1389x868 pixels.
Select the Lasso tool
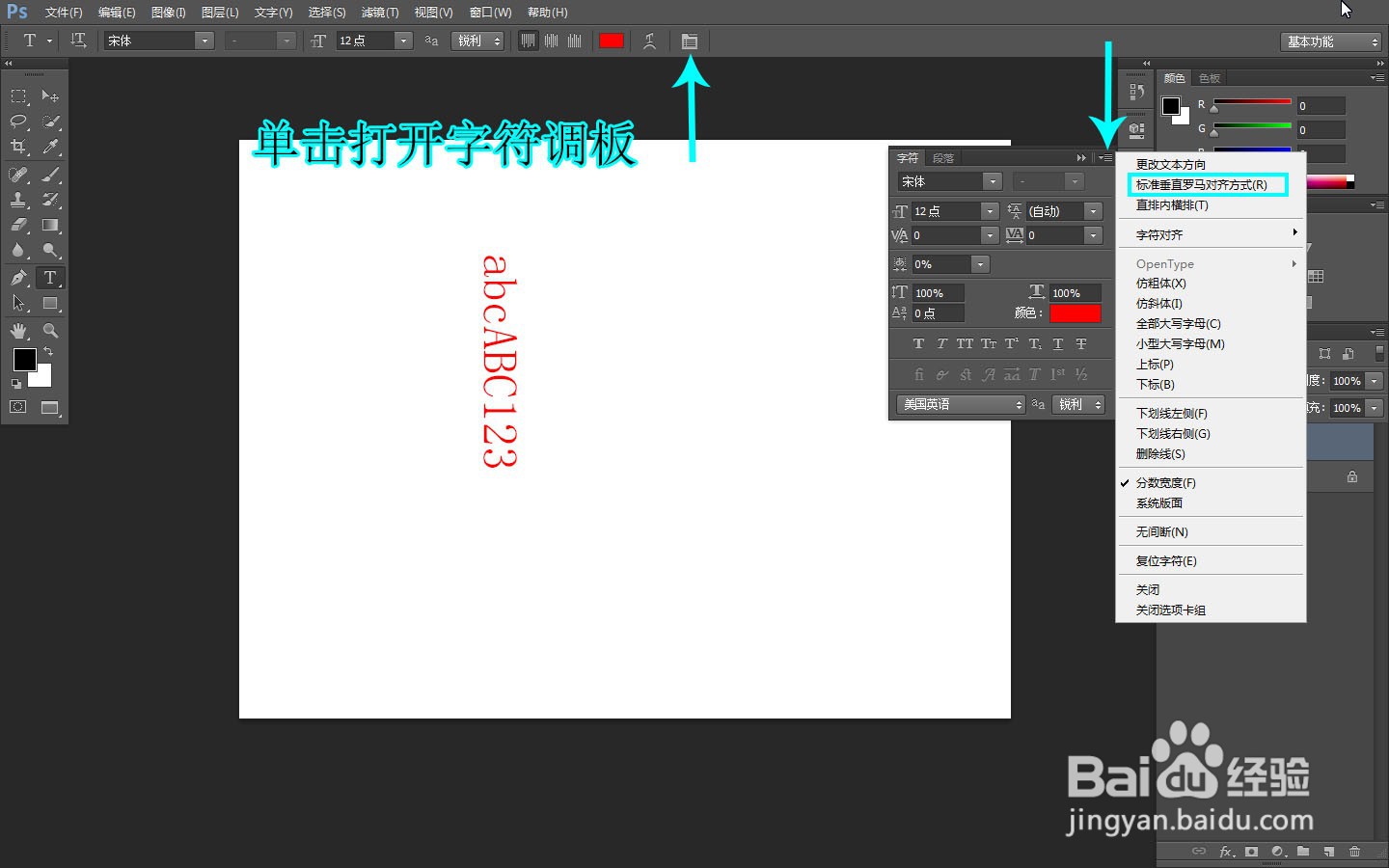coord(18,122)
